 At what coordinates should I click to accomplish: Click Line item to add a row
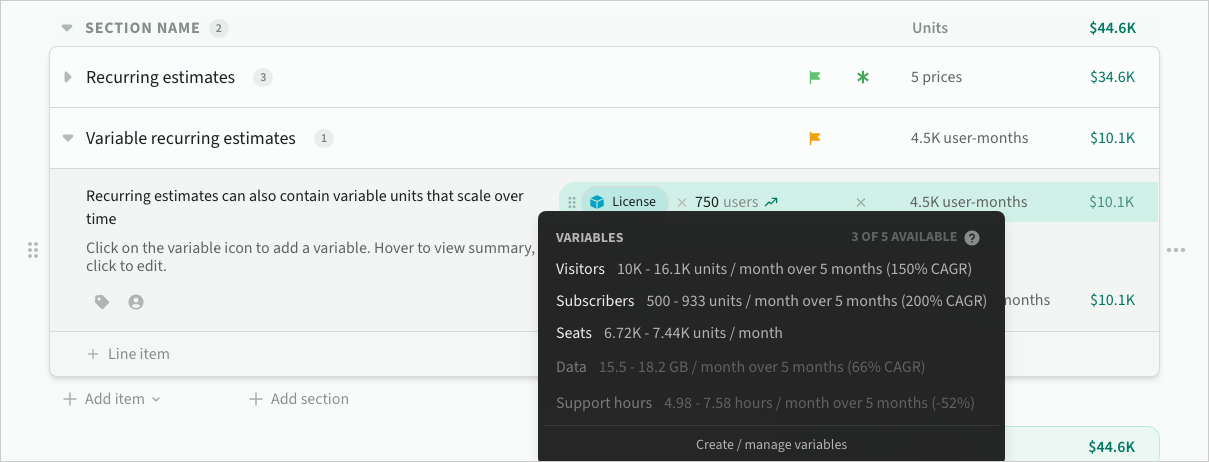pos(128,354)
